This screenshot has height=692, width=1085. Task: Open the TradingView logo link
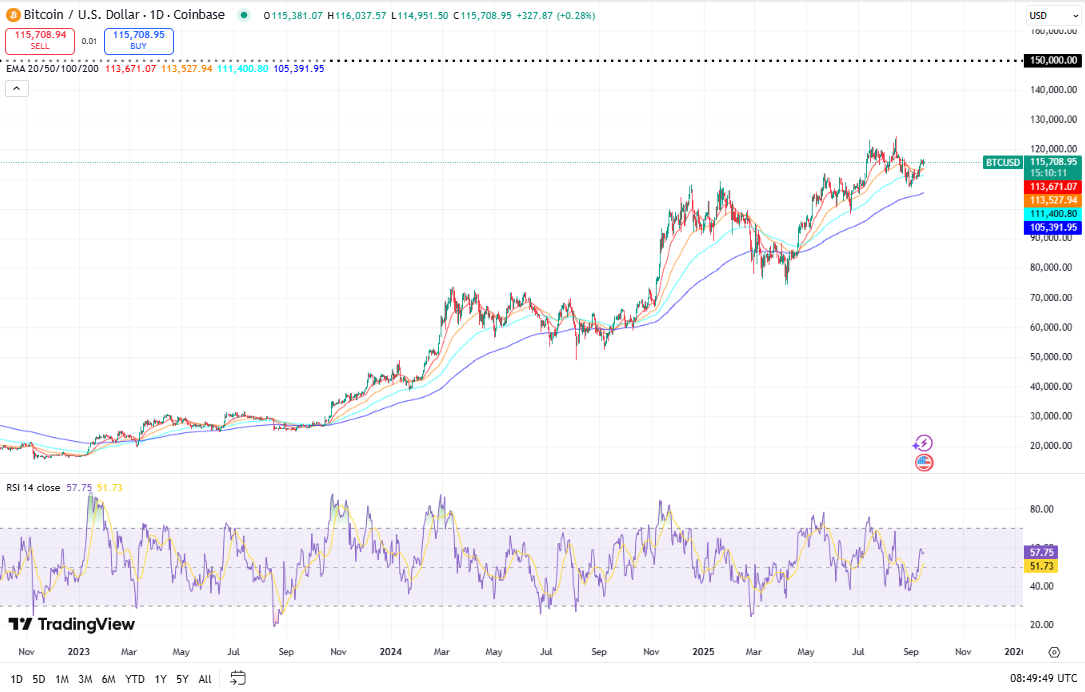[x=71, y=624]
